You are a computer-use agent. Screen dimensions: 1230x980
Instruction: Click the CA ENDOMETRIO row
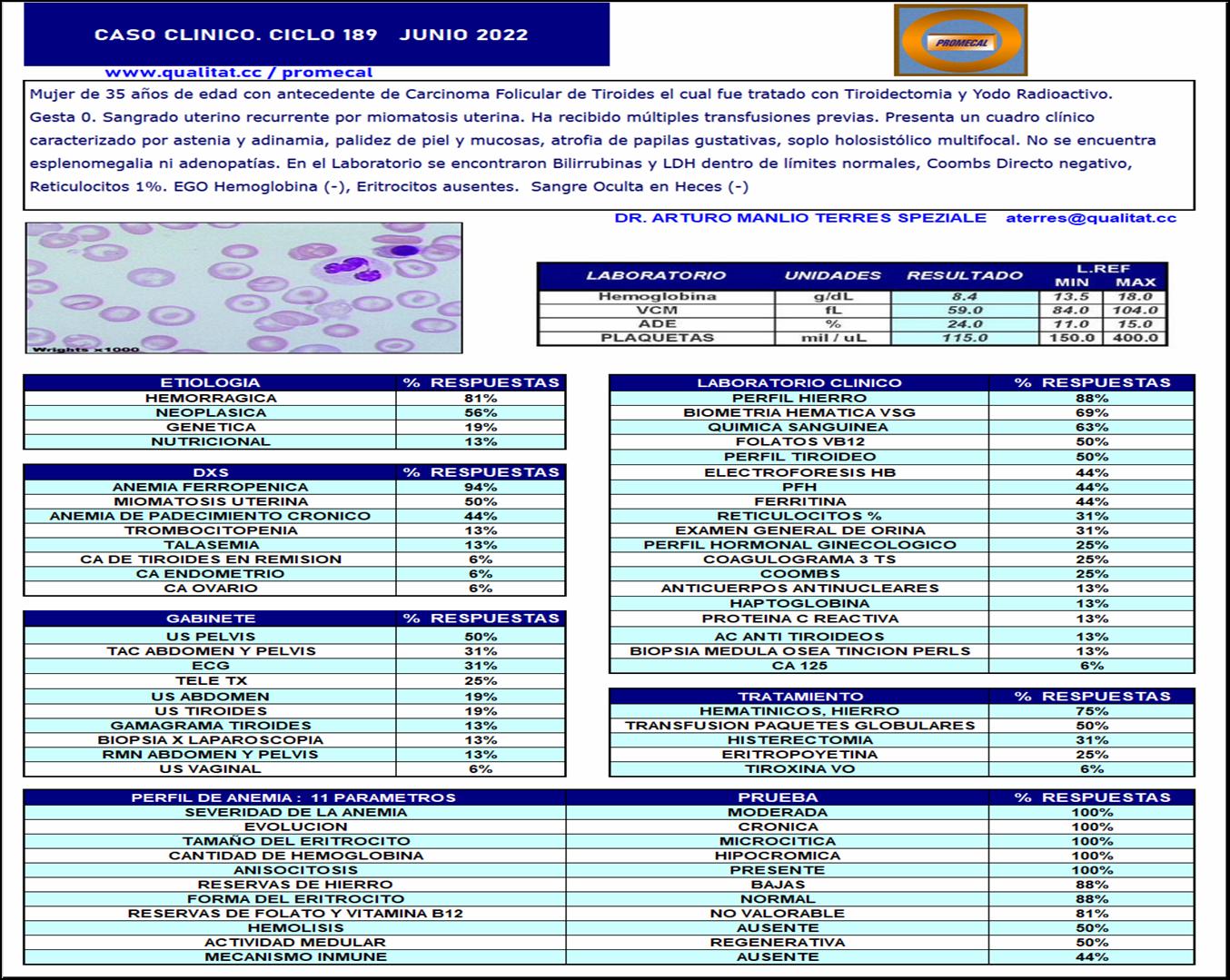(294, 574)
